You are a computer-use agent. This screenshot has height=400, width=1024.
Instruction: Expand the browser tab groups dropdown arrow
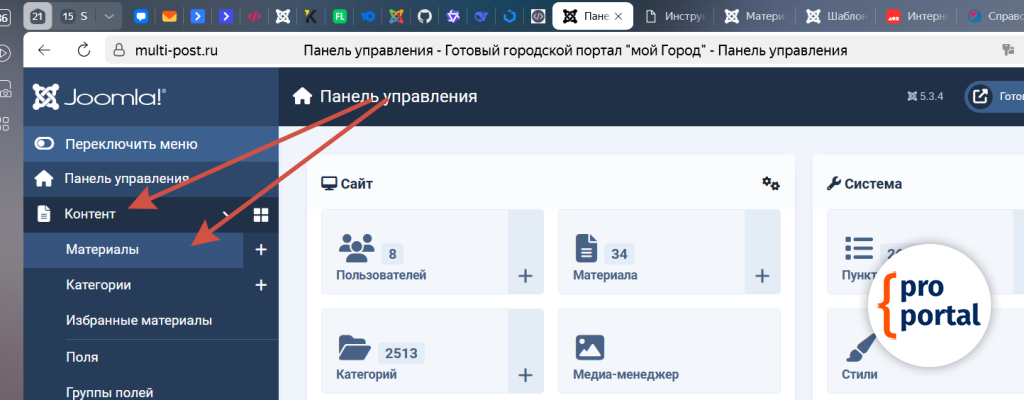(108, 16)
